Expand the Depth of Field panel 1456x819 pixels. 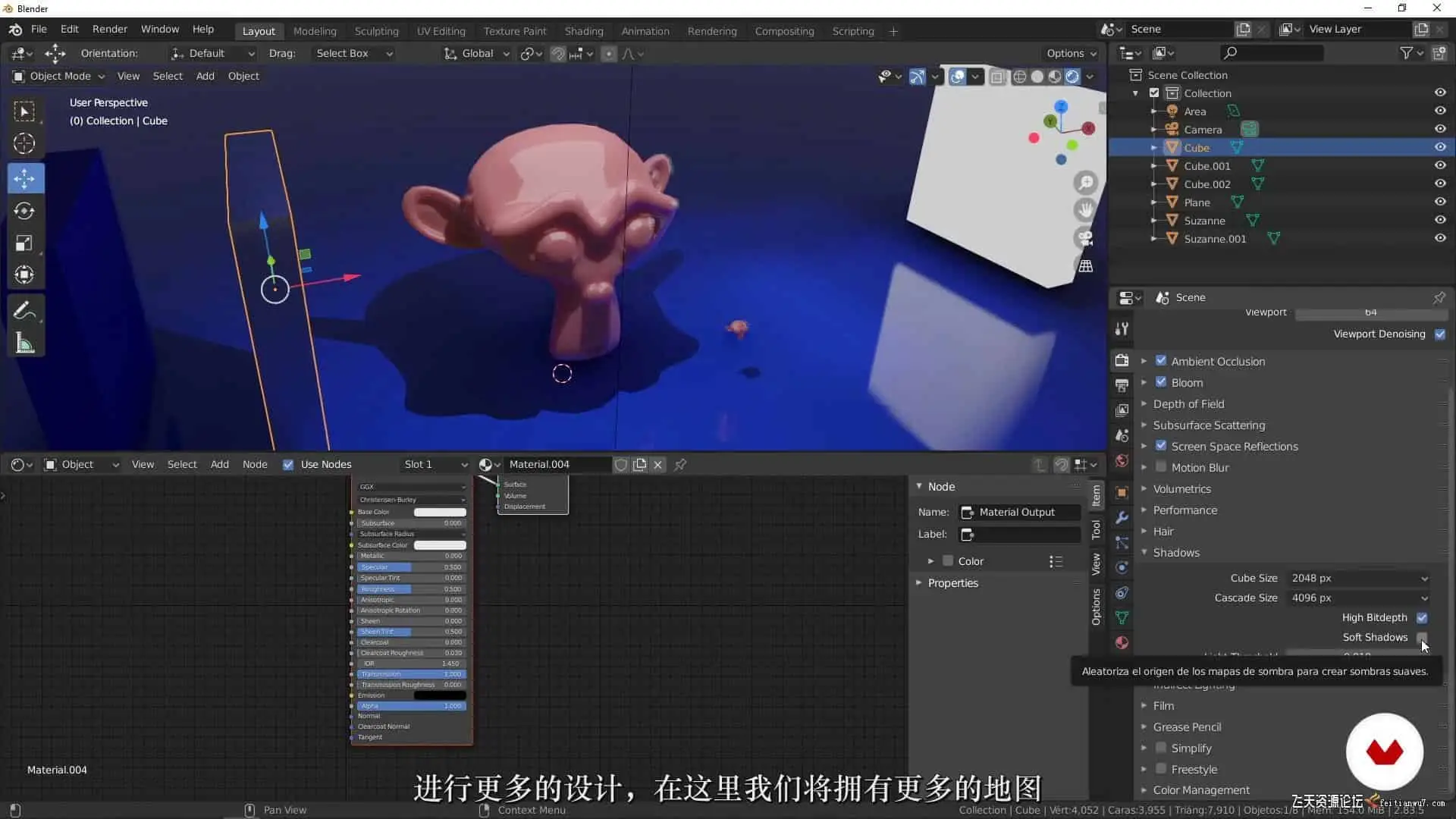(1188, 404)
